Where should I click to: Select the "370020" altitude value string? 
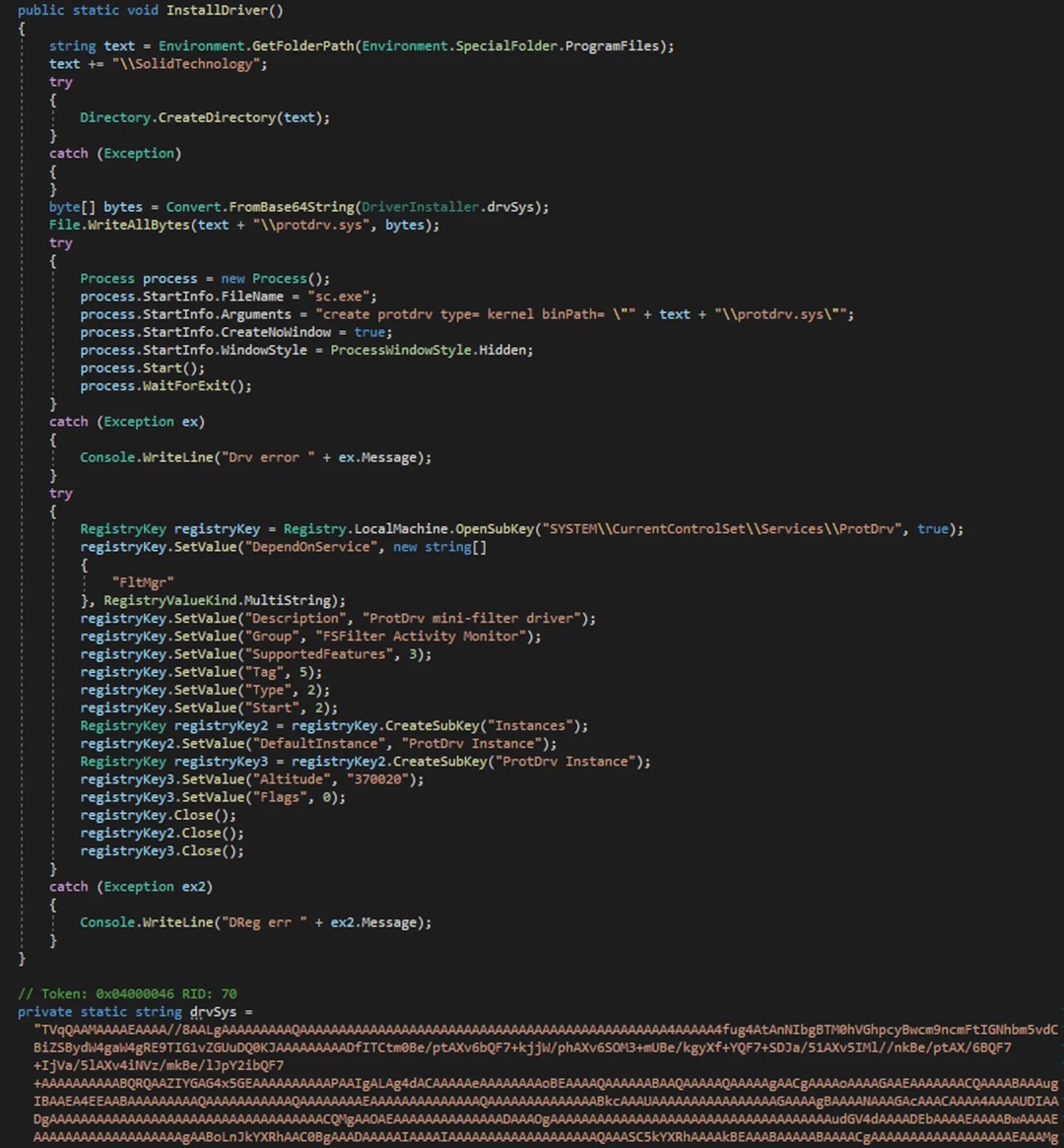pos(377,779)
